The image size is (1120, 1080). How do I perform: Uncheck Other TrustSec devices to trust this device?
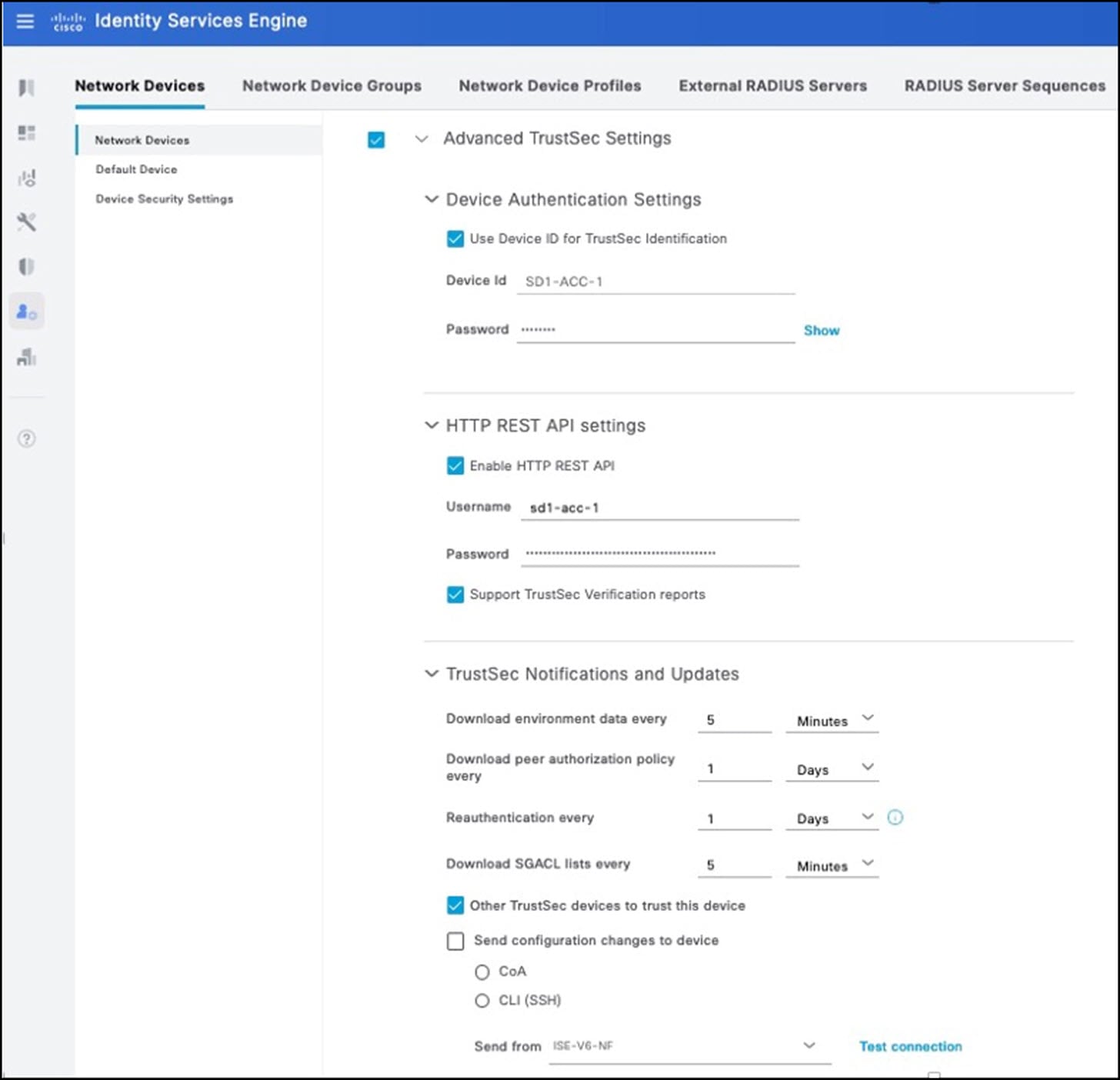455,905
